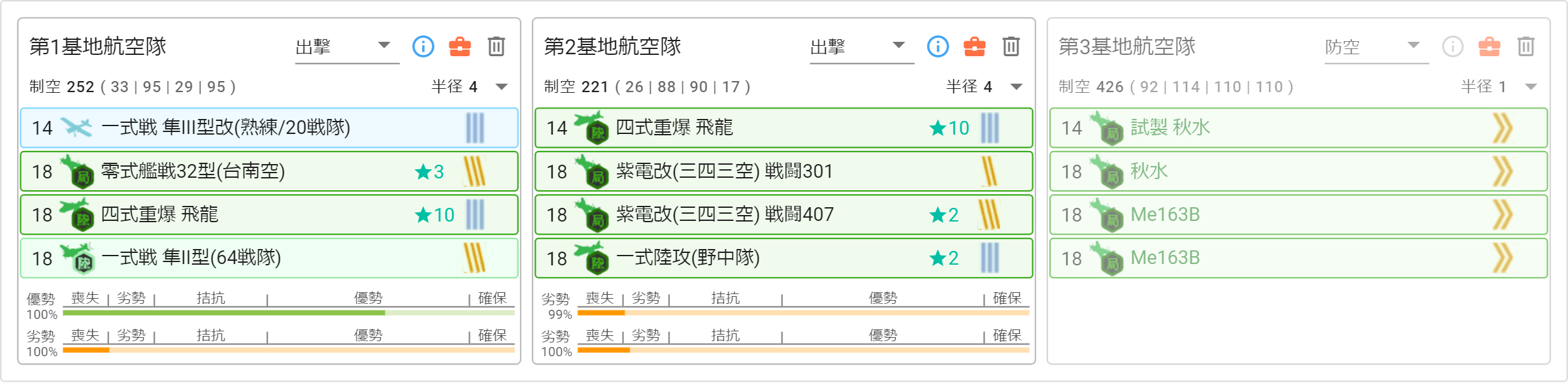The height and width of the screenshot is (383, 1568).
Task: Expand 半径 4 details in 第1基地航空隊
Action: click(502, 87)
